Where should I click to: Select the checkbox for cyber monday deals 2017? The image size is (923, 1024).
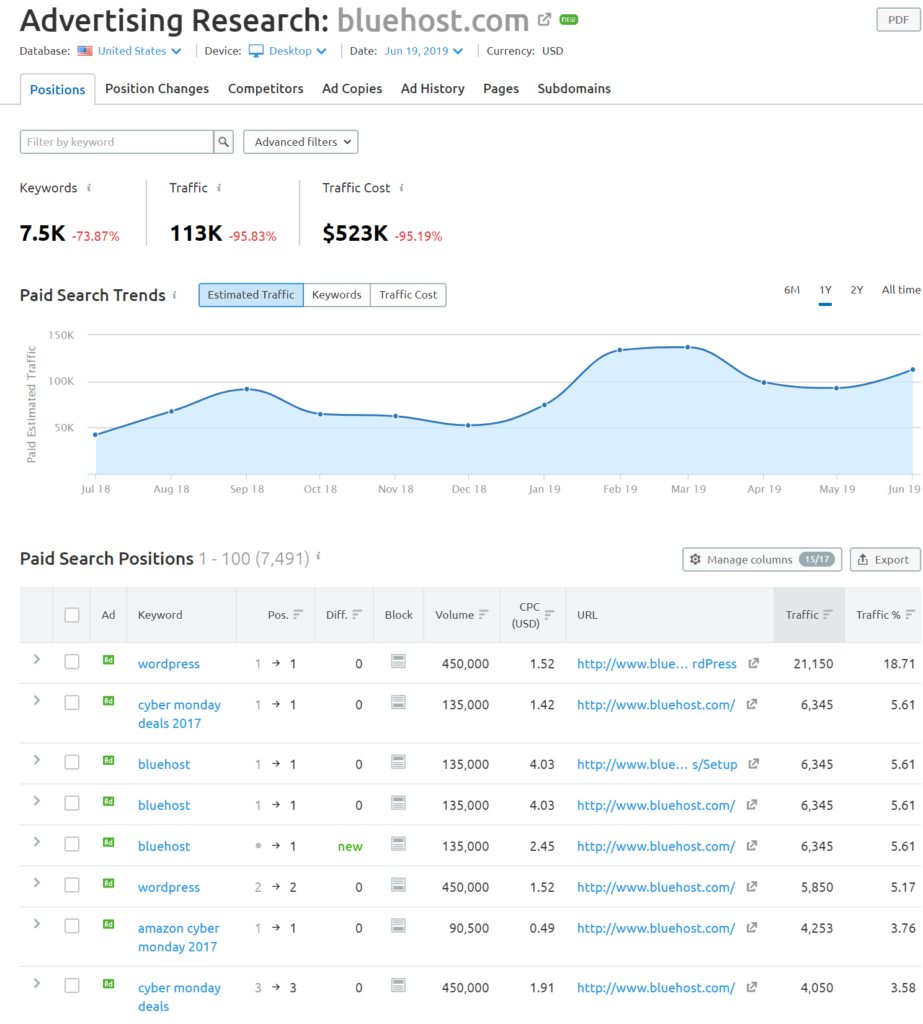click(72, 703)
